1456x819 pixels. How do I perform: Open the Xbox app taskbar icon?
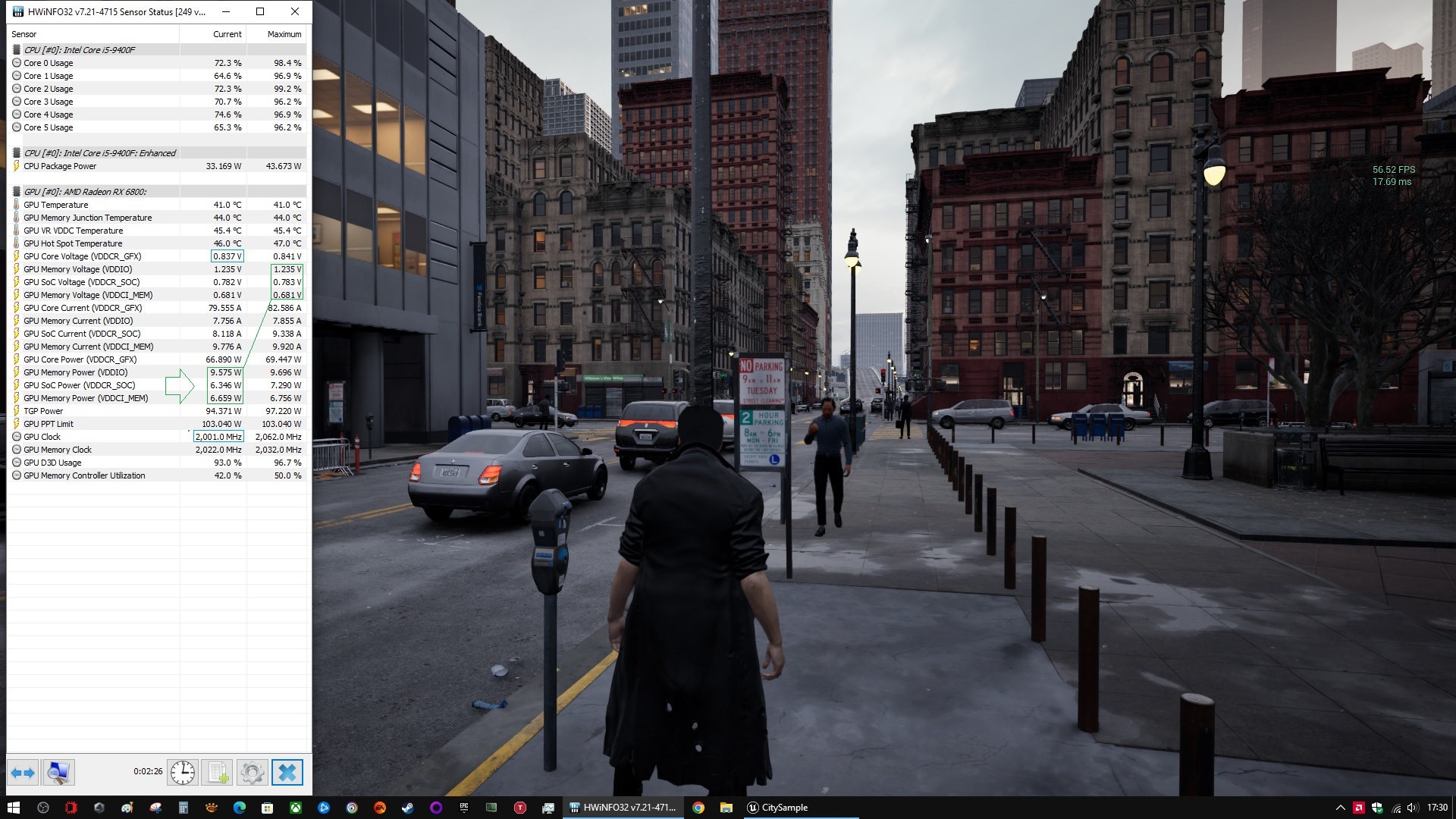point(296,808)
